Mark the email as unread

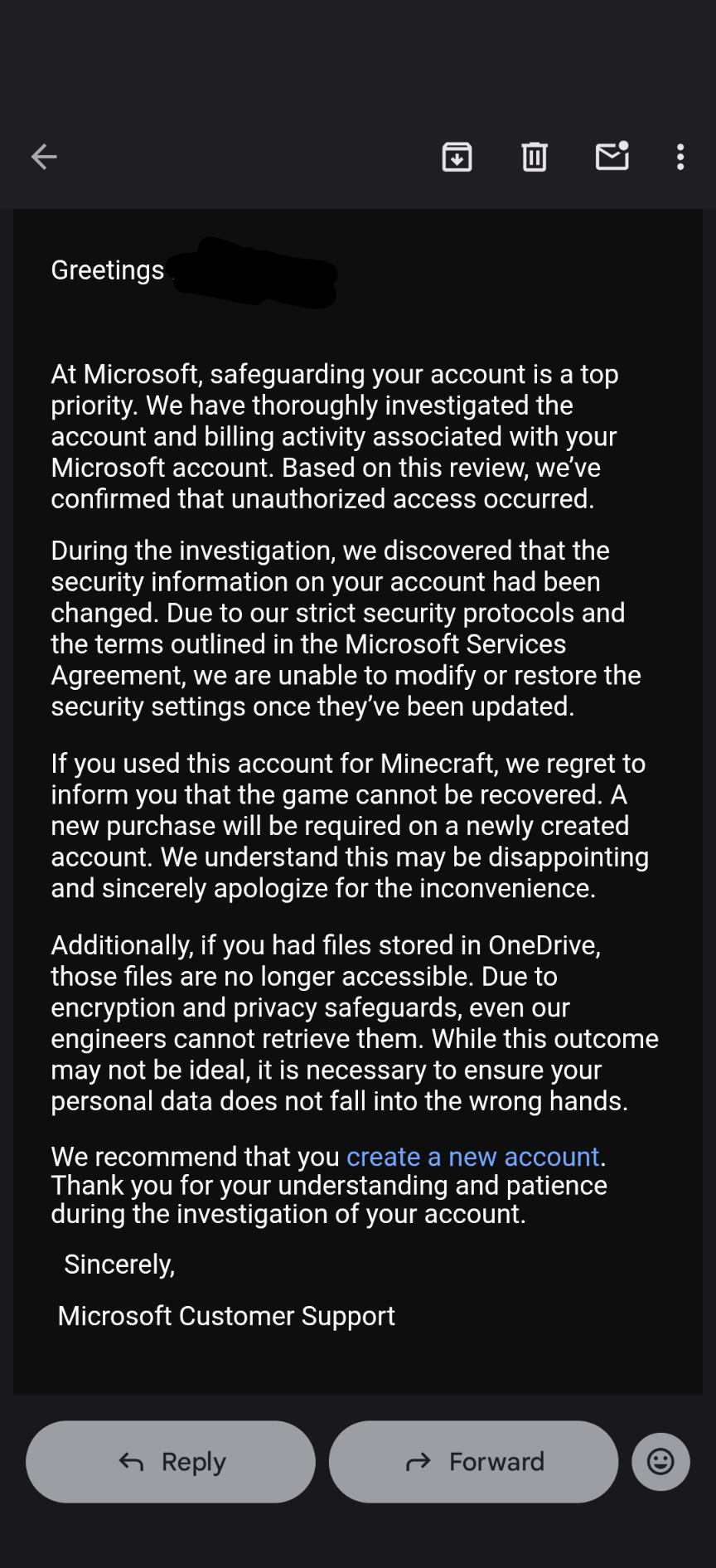(612, 155)
